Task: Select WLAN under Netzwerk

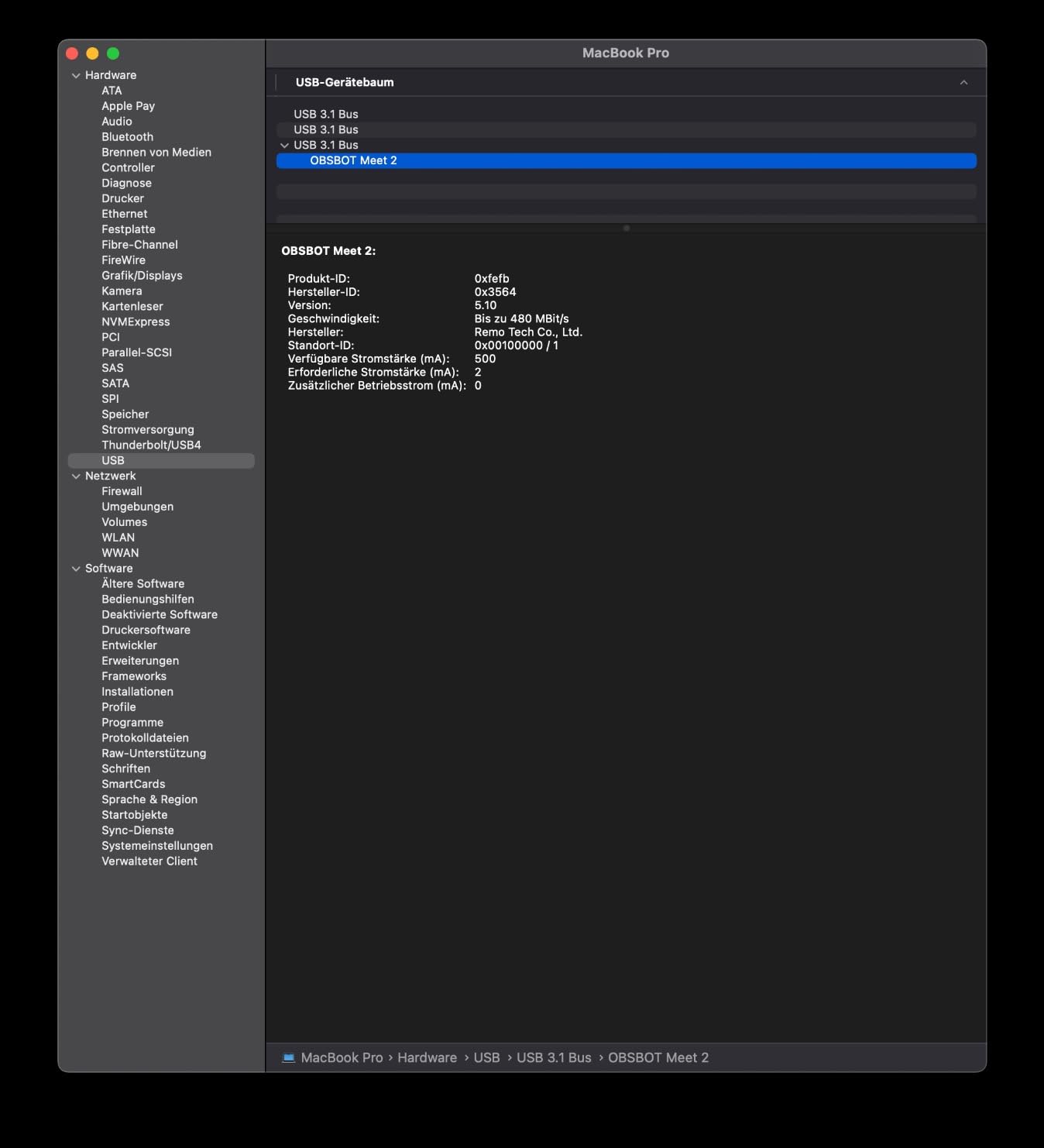Action: click(x=118, y=538)
